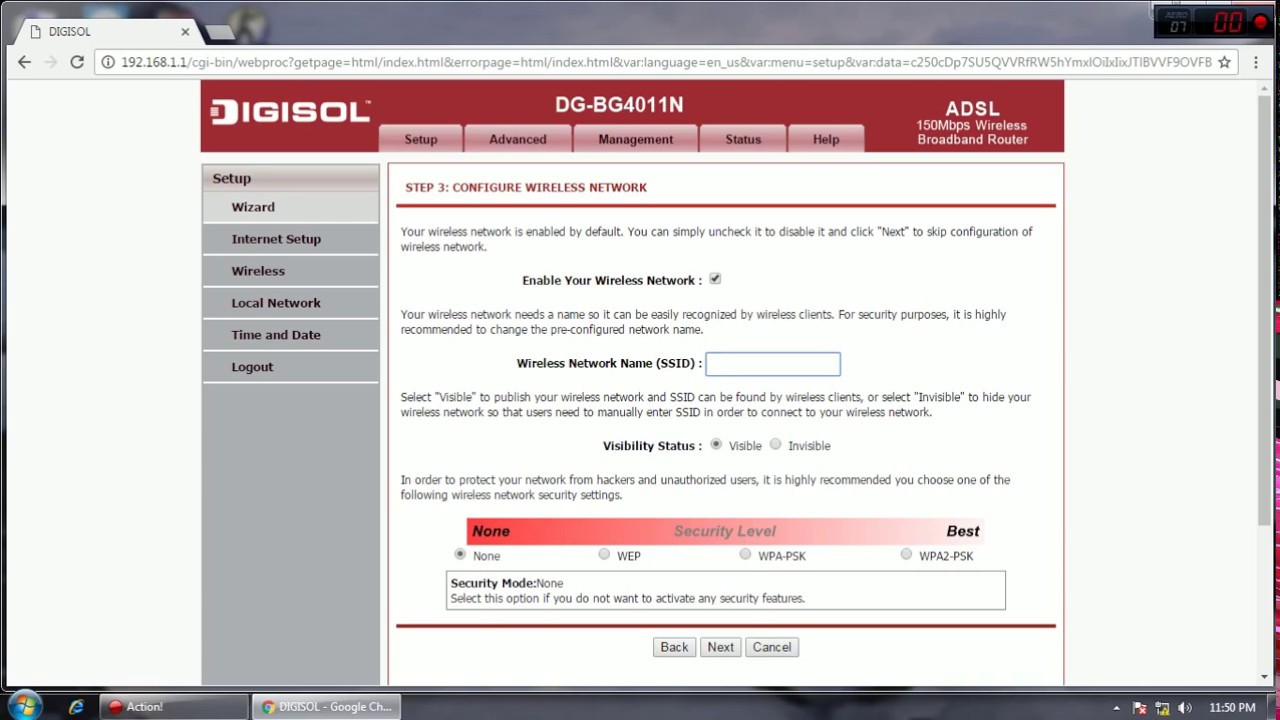1280x720 pixels.
Task: Select the Invisible radio button
Action: [775, 445]
